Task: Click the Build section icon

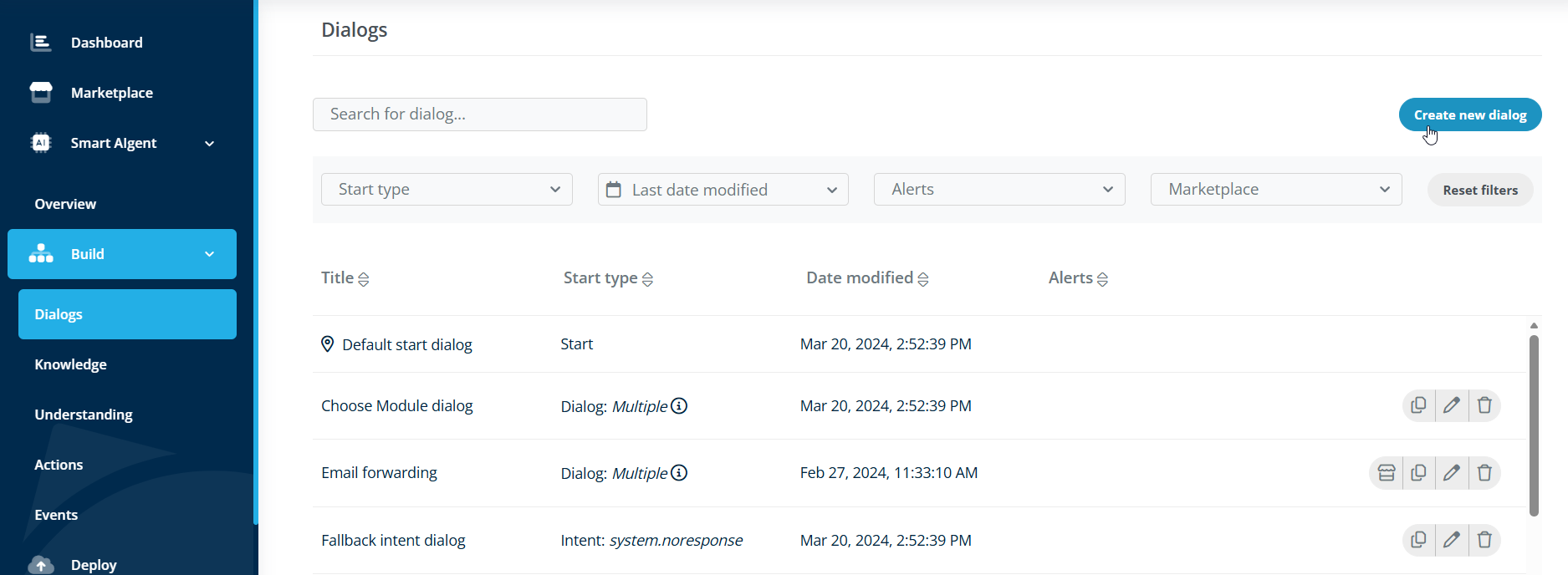Action: [41, 253]
